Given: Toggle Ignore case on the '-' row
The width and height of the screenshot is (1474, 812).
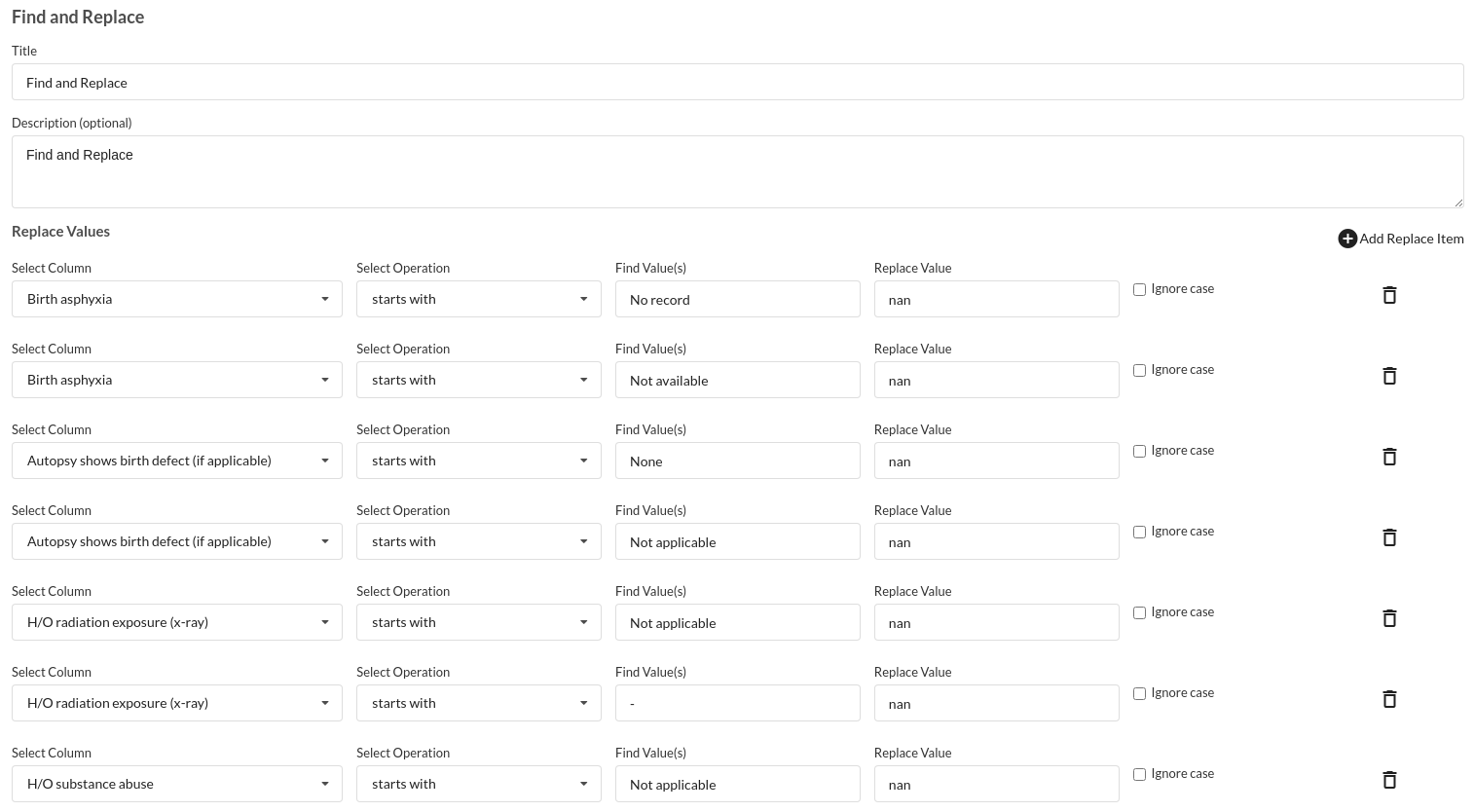Looking at the screenshot, I should tap(1139, 693).
